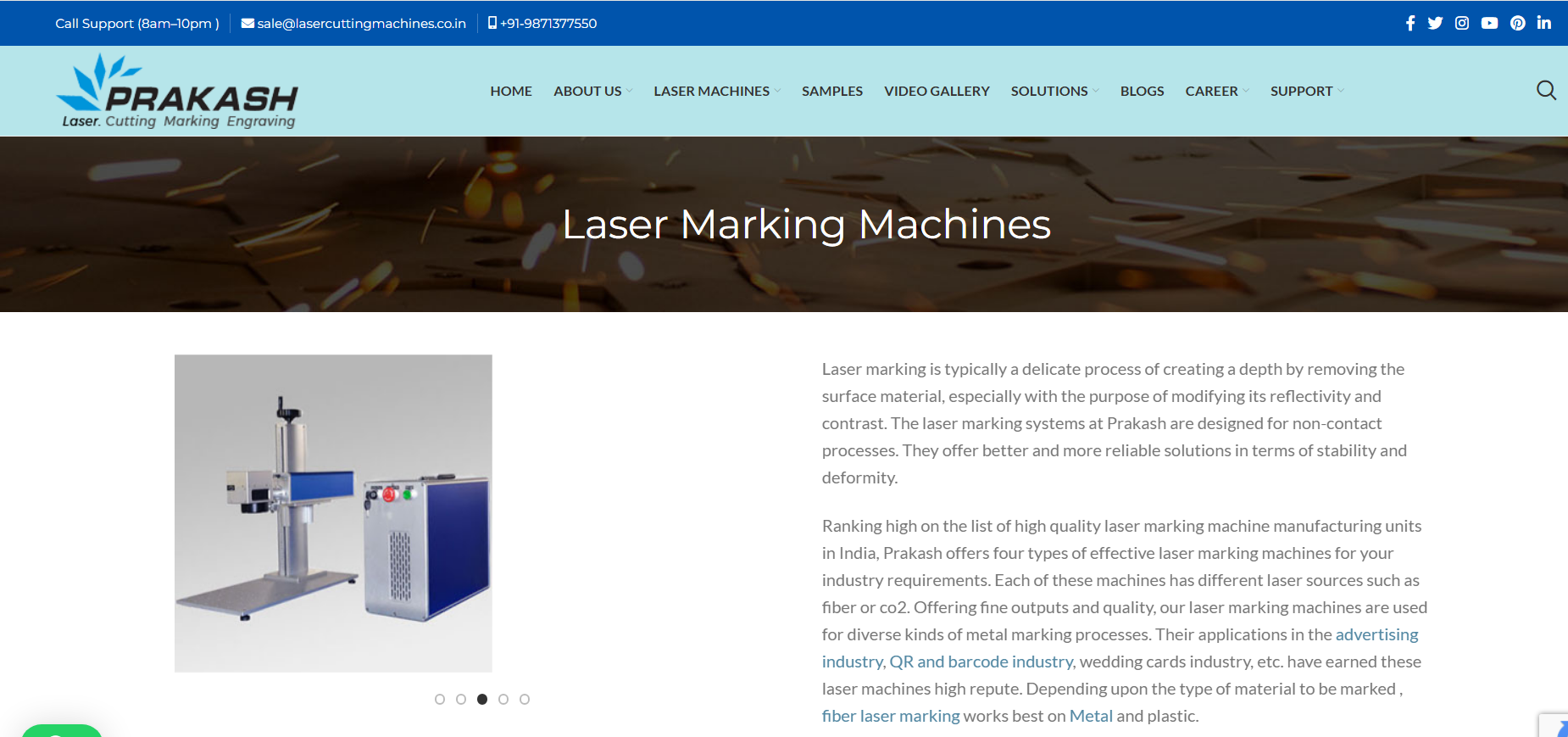Click the reCAPTCHA badge at bottom right
The image size is (1568, 737).
[x=1554, y=725]
